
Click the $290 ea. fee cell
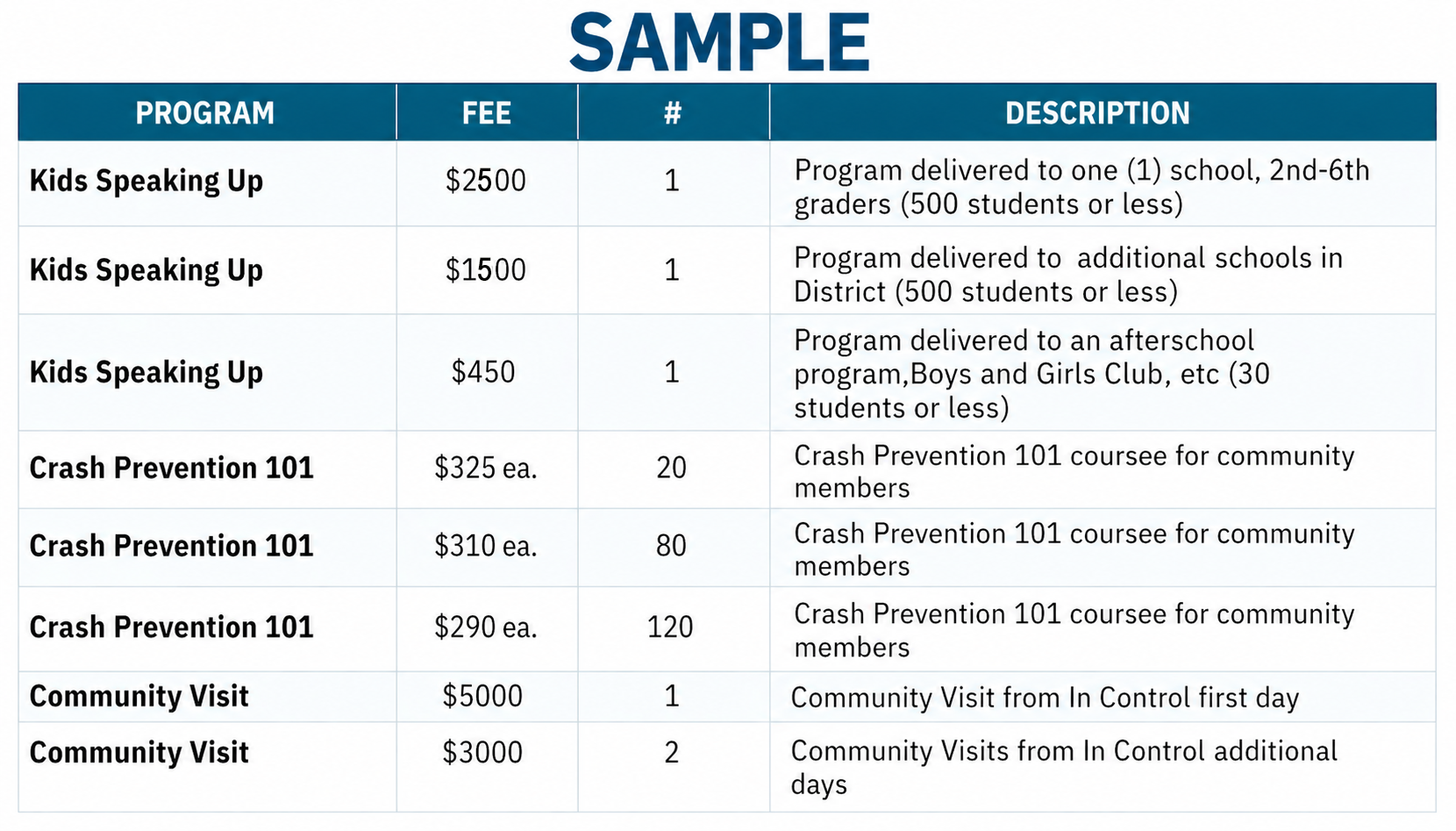tap(486, 627)
